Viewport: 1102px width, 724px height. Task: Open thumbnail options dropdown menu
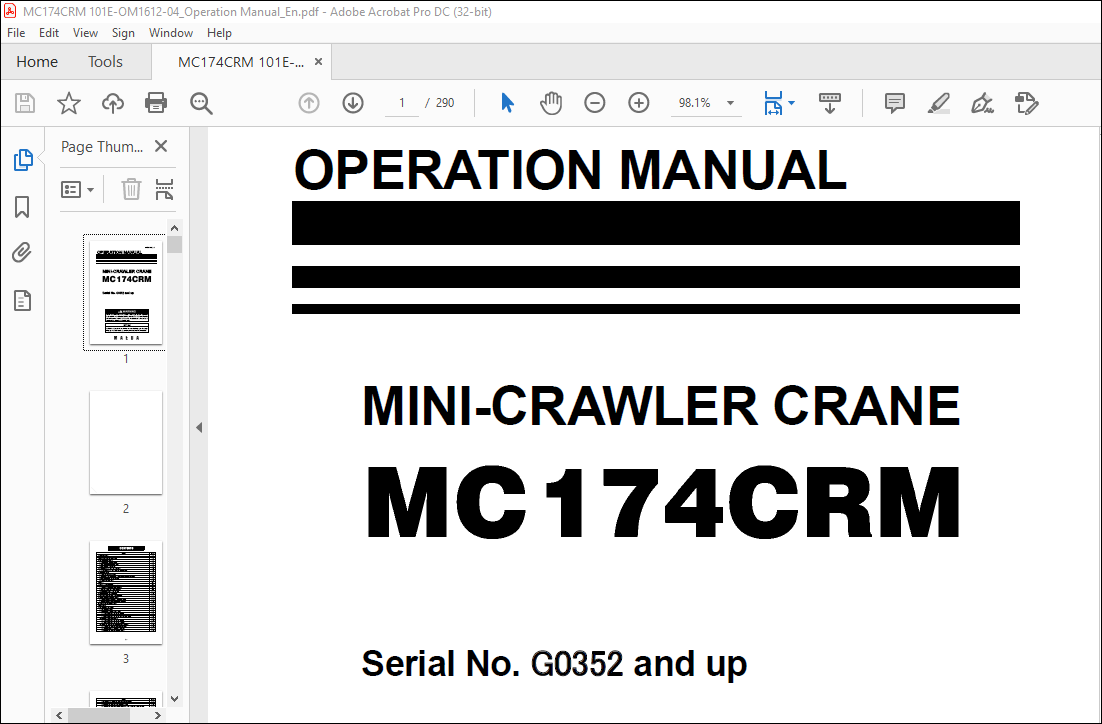tap(78, 189)
